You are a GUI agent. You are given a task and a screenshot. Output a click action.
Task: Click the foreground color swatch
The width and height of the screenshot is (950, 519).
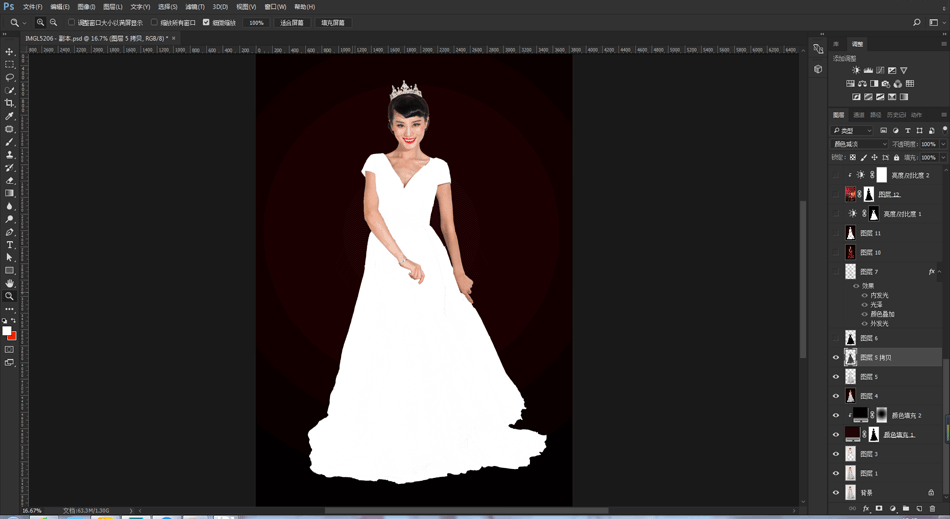(x=7, y=331)
